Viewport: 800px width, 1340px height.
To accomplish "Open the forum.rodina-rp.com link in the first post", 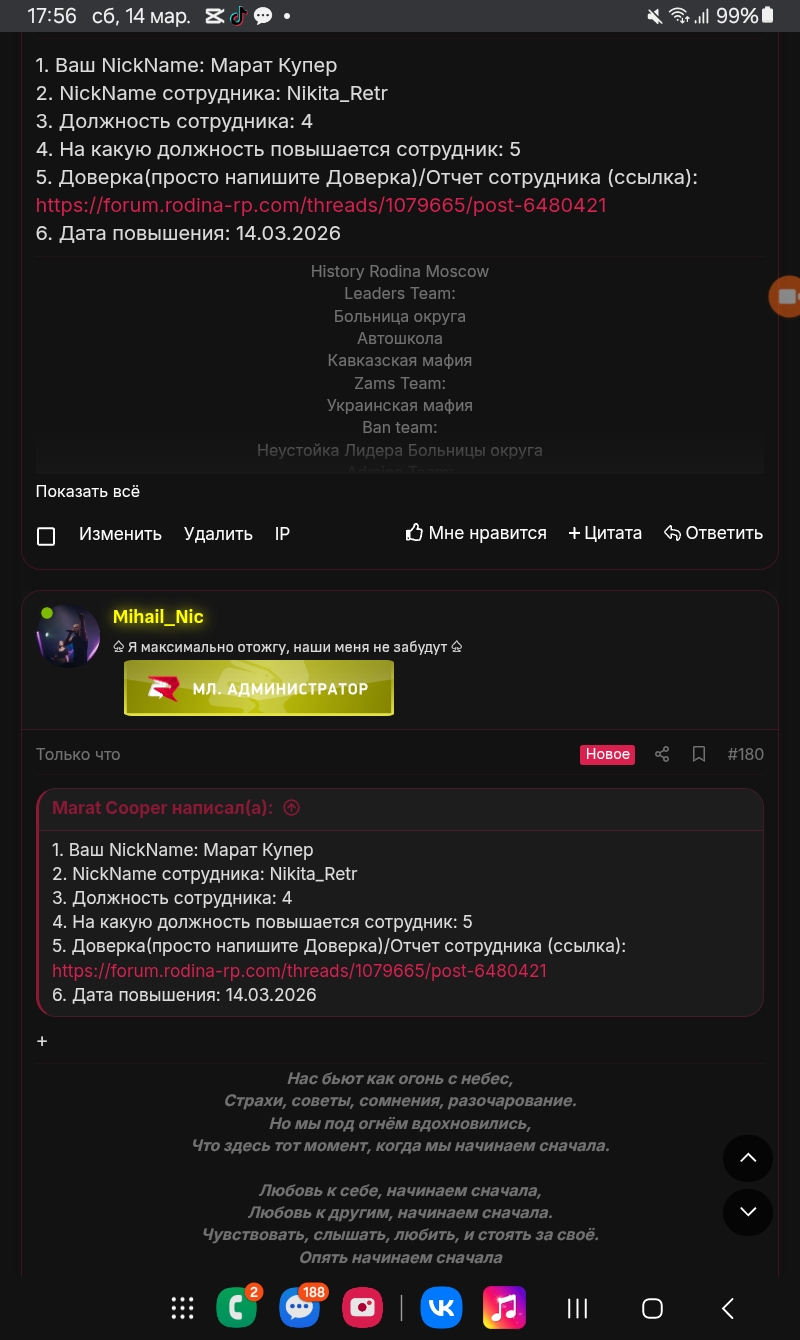I will [321, 205].
